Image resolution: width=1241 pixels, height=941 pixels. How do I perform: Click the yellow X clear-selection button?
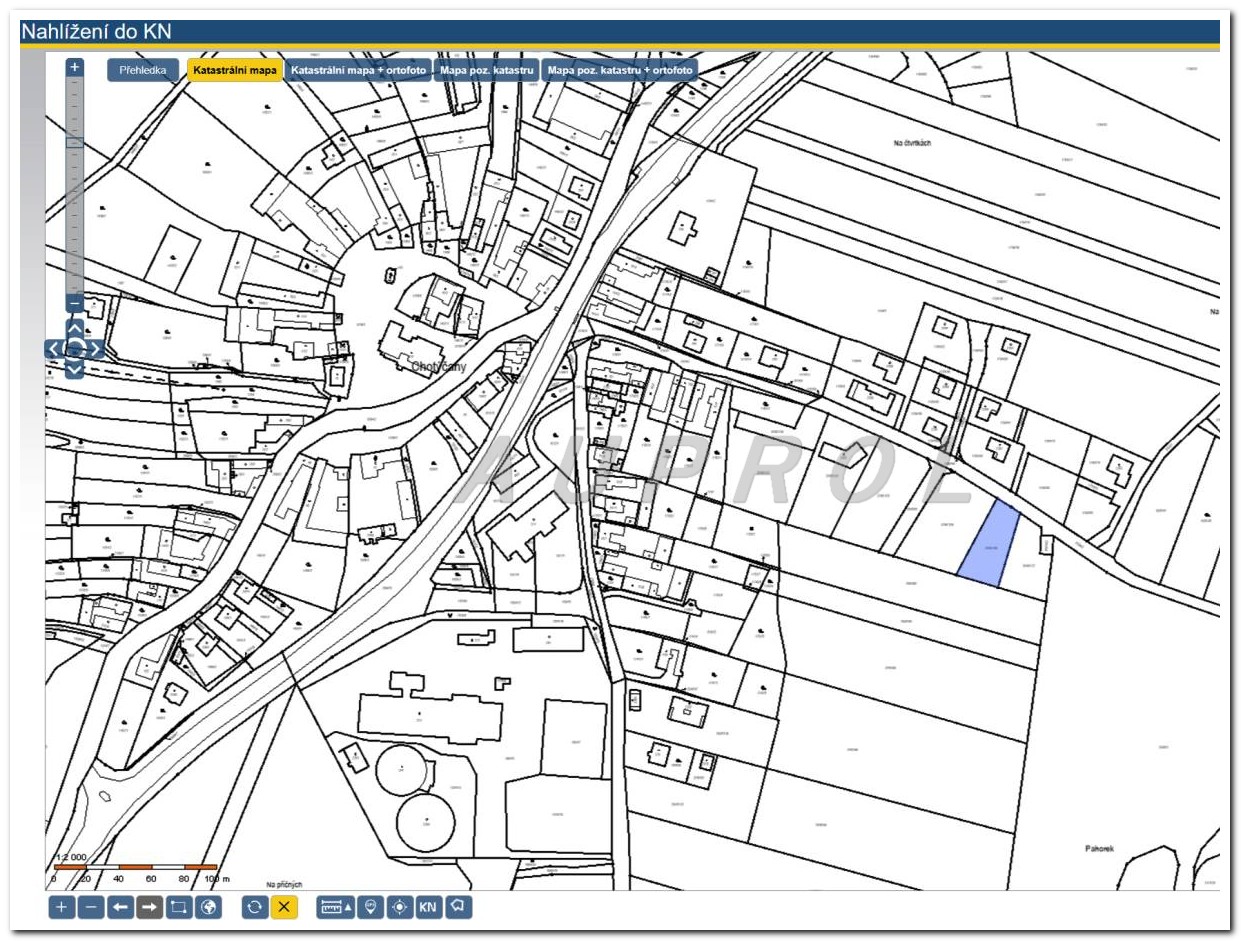tap(284, 907)
